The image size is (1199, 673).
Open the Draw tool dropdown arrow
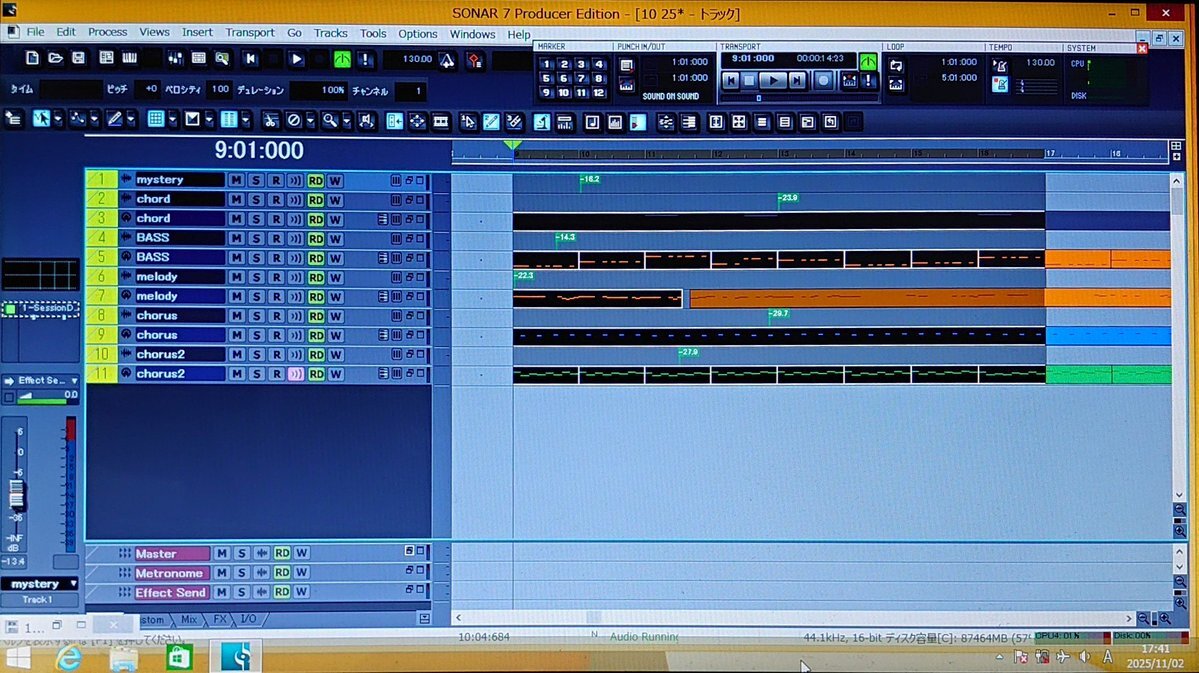[131, 120]
